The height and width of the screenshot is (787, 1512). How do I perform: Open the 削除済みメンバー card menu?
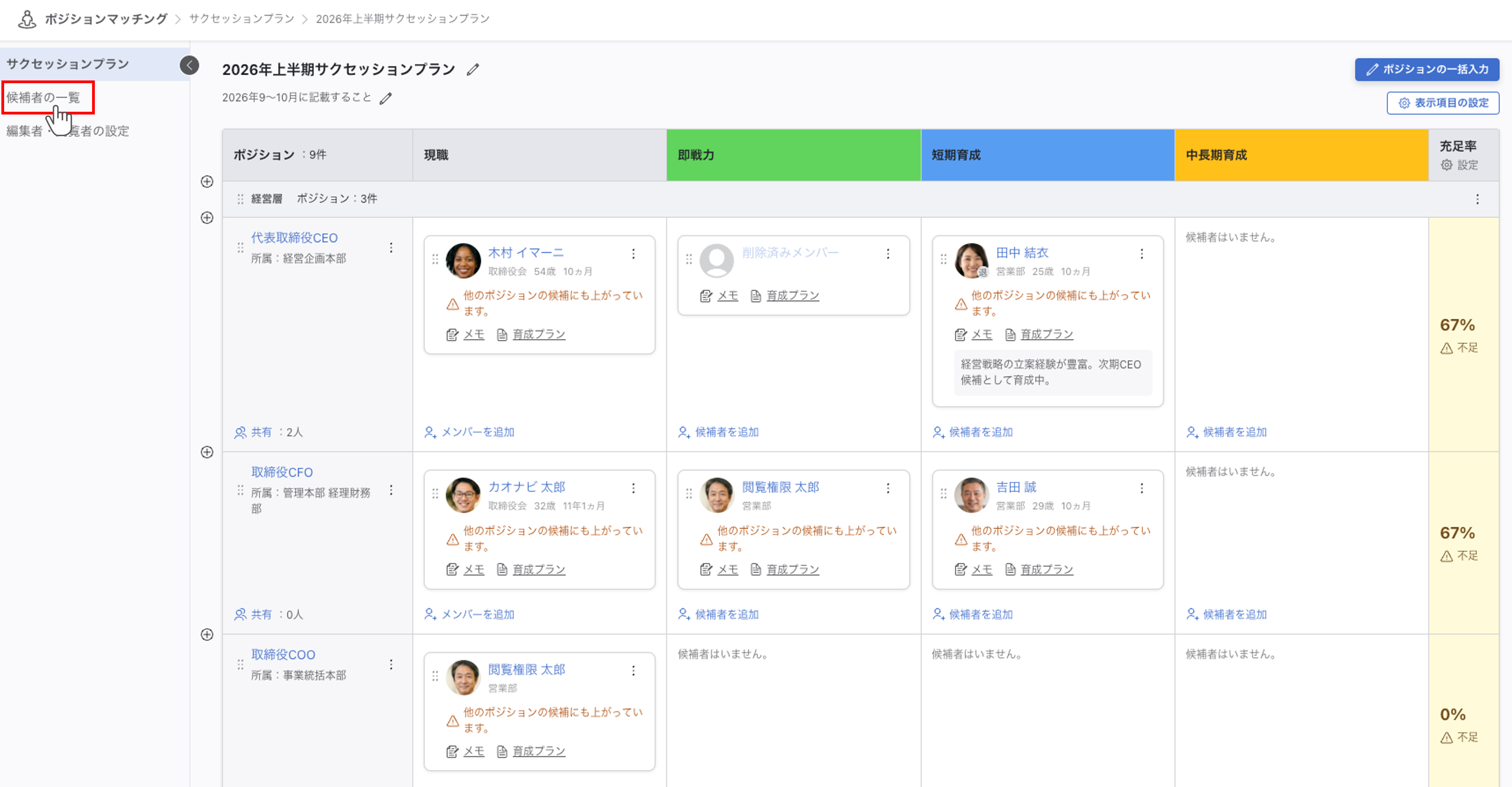[888, 254]
